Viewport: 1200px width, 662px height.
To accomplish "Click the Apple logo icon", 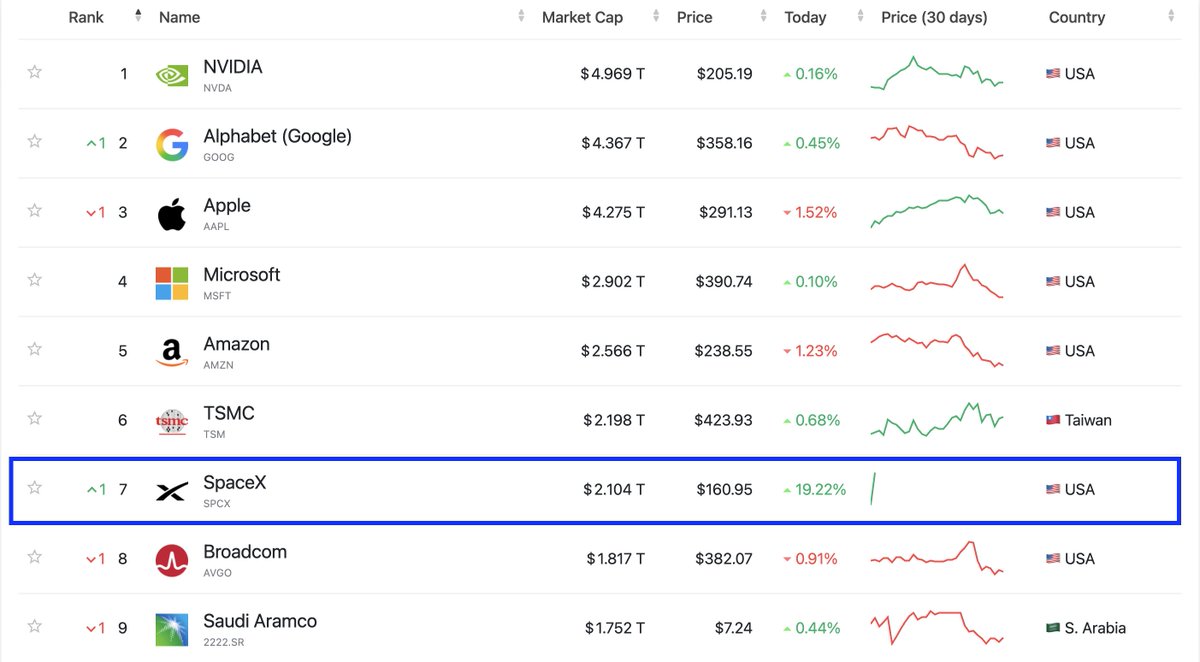I will (172, 213).
